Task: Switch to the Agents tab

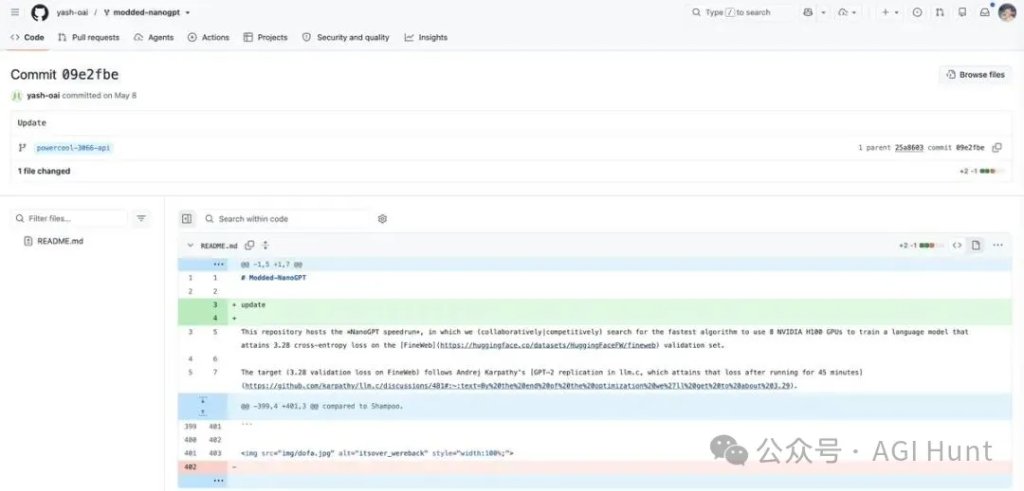Action: click(153, 37)
